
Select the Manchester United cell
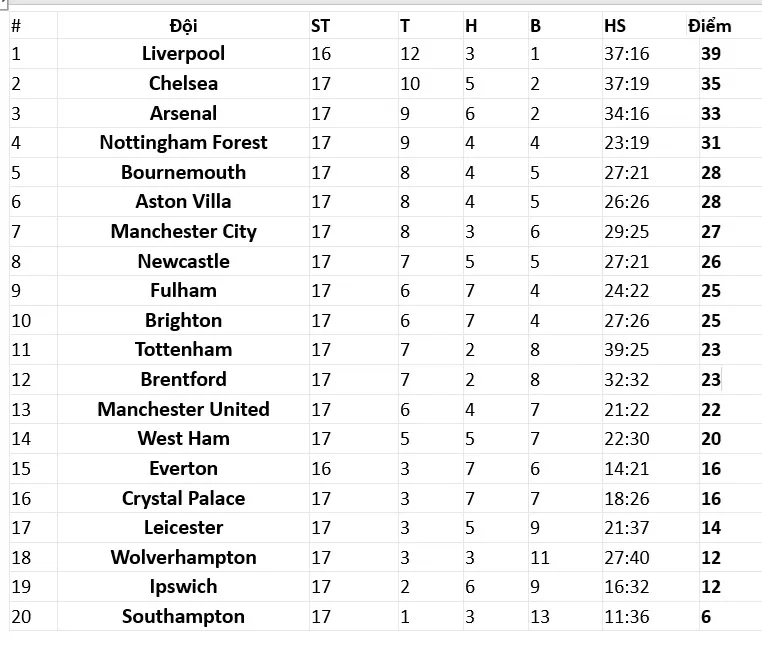[183, 410]
